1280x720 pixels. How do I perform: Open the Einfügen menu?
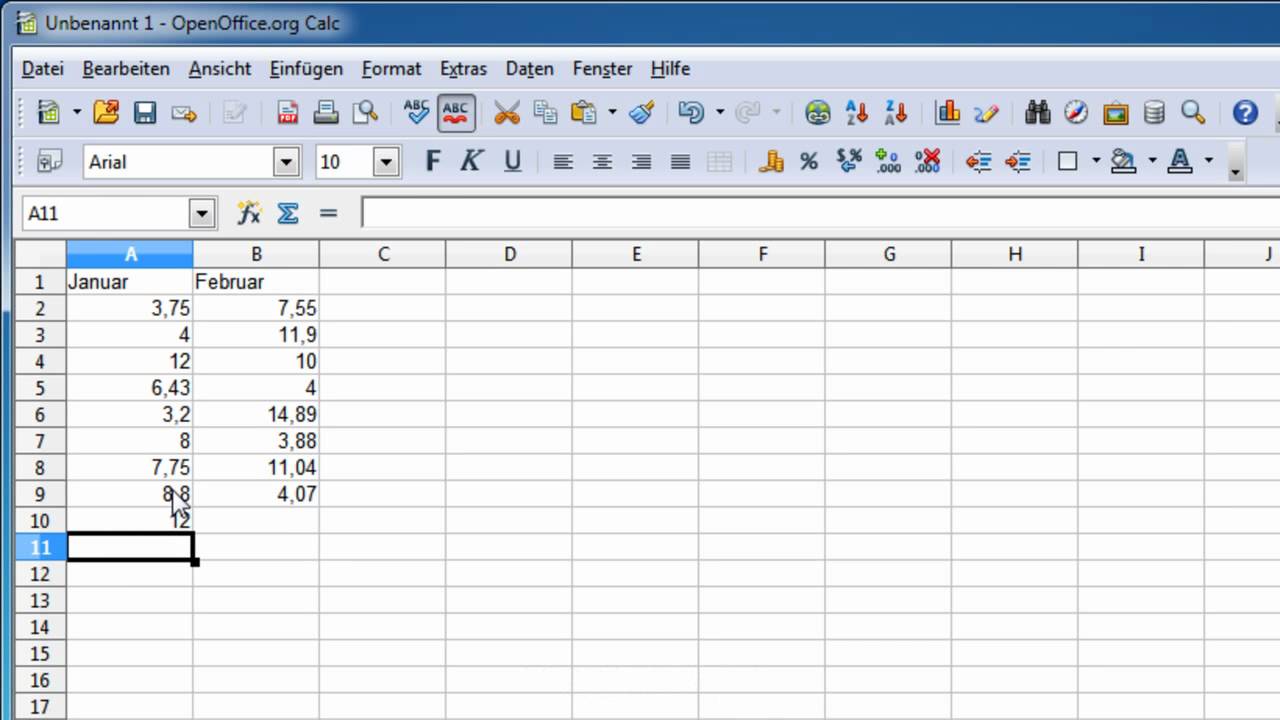[306, 69]
